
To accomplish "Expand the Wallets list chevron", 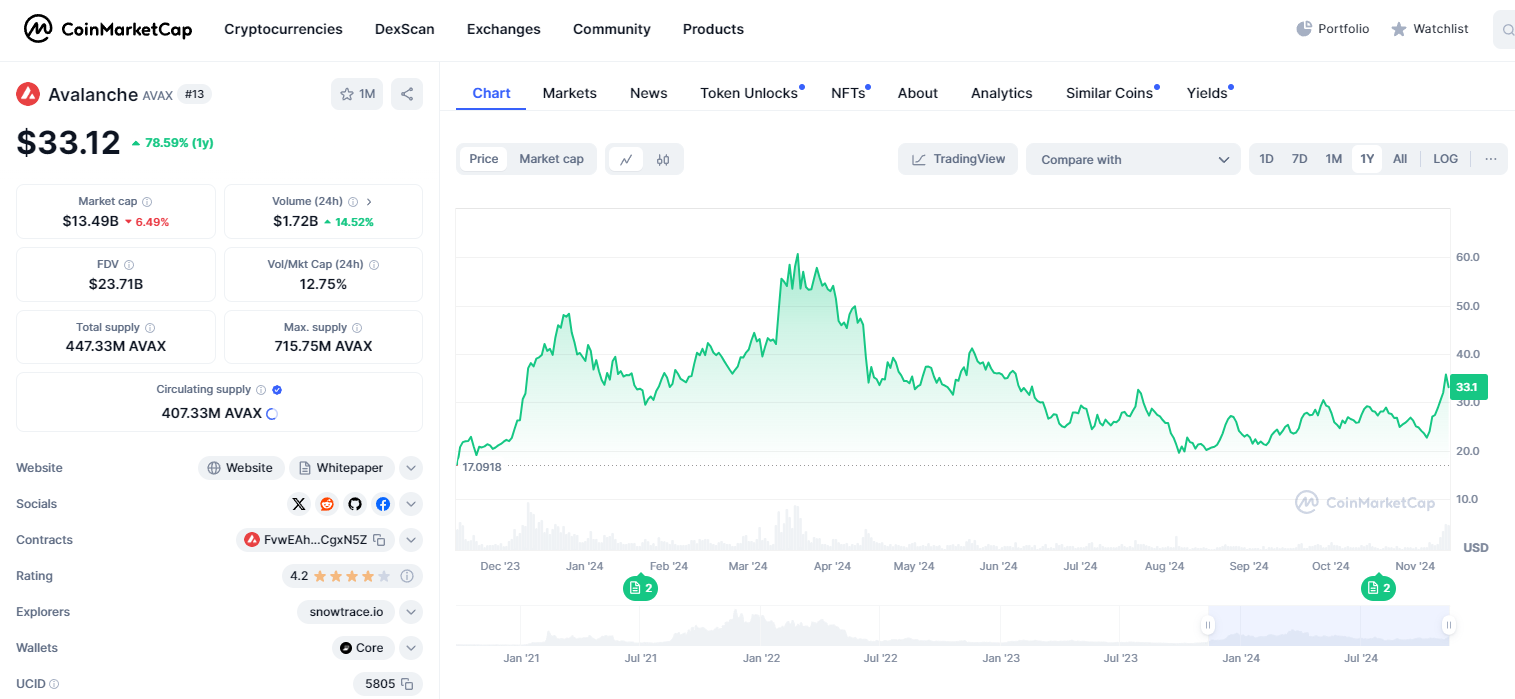I will point(411,648).
